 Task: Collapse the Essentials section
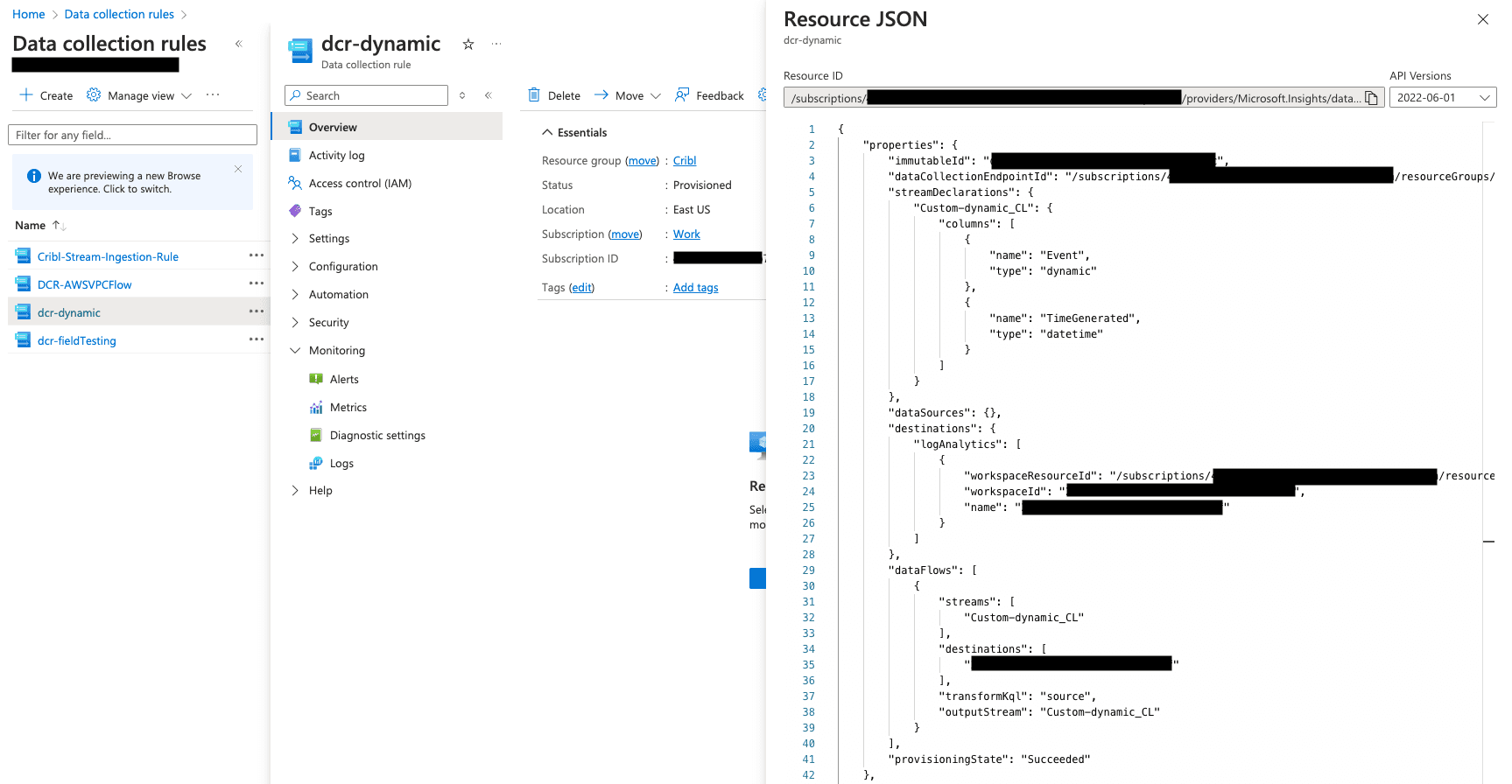tap(548, 132)
